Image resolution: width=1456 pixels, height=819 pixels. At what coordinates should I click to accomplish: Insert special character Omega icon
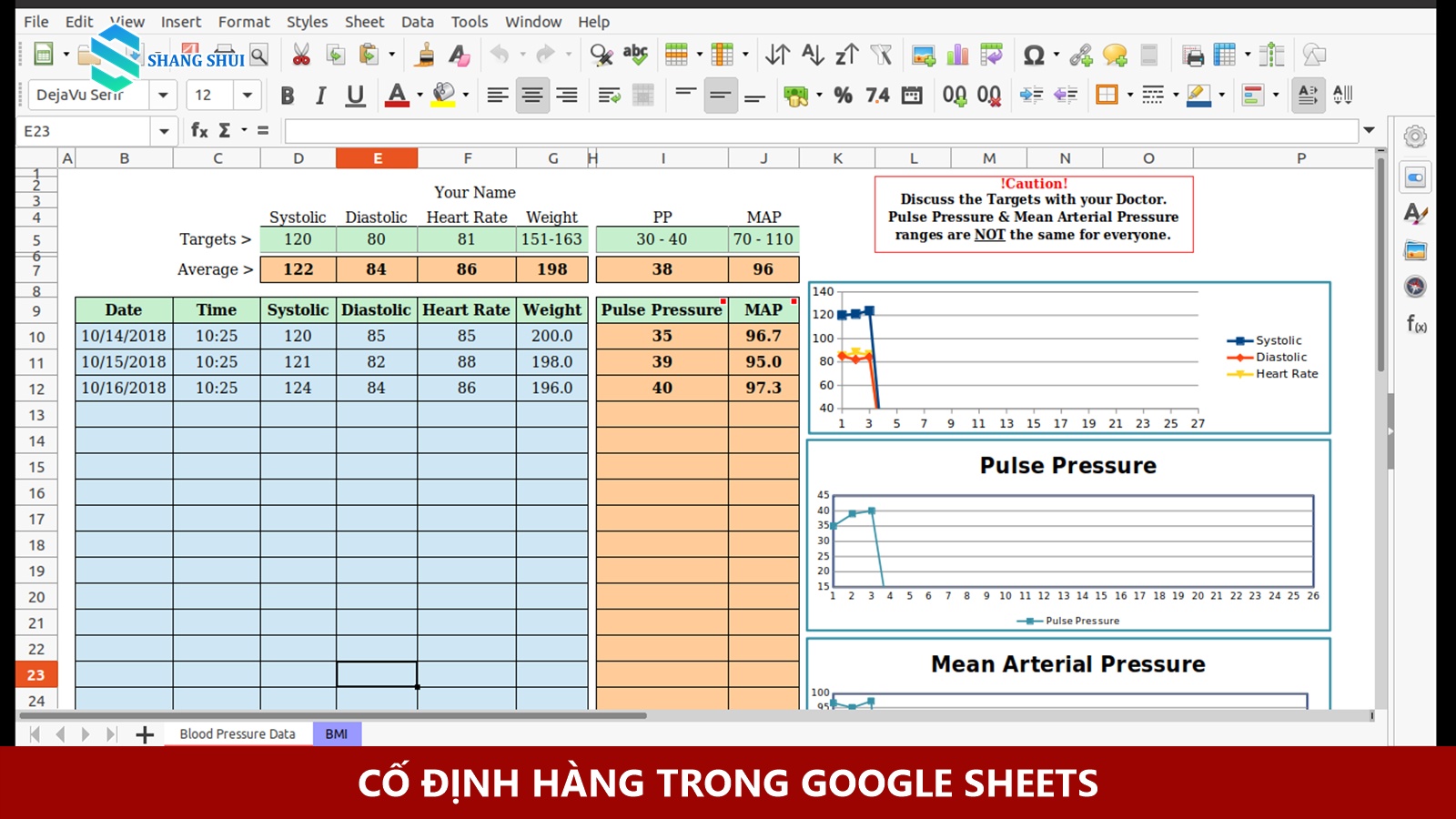[1034, 56]
